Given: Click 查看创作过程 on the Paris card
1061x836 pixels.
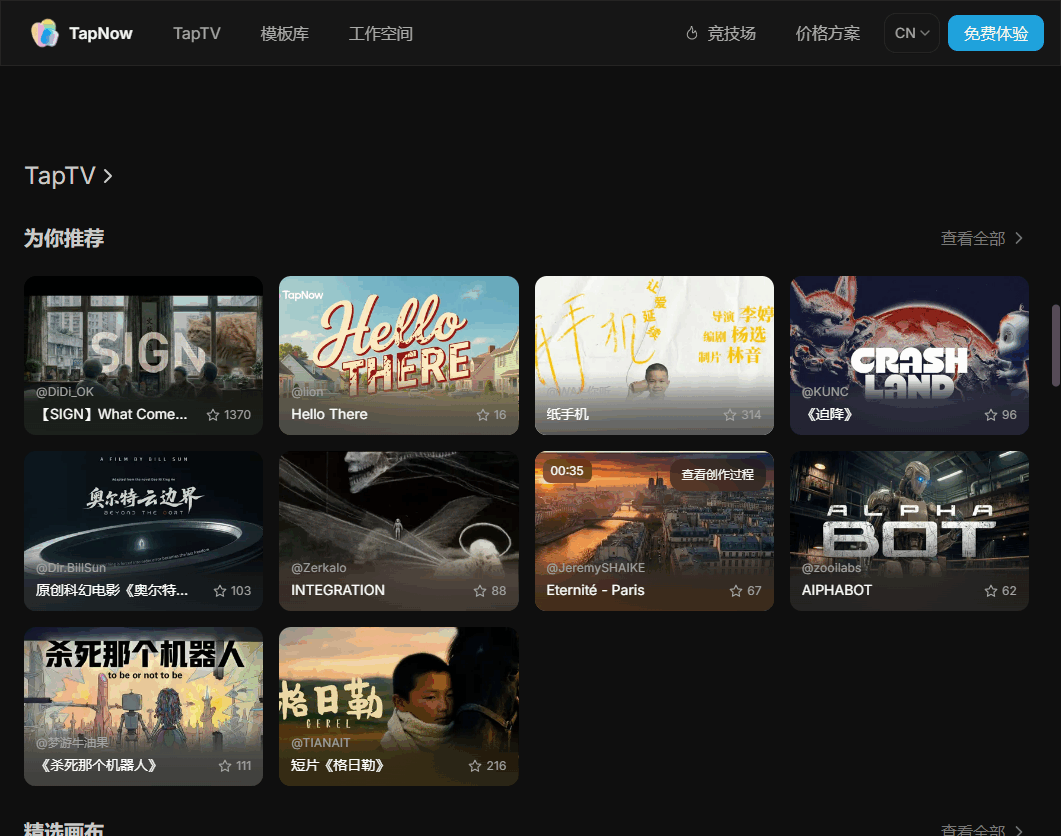Looking at the screenshot, I should point(717,475).
